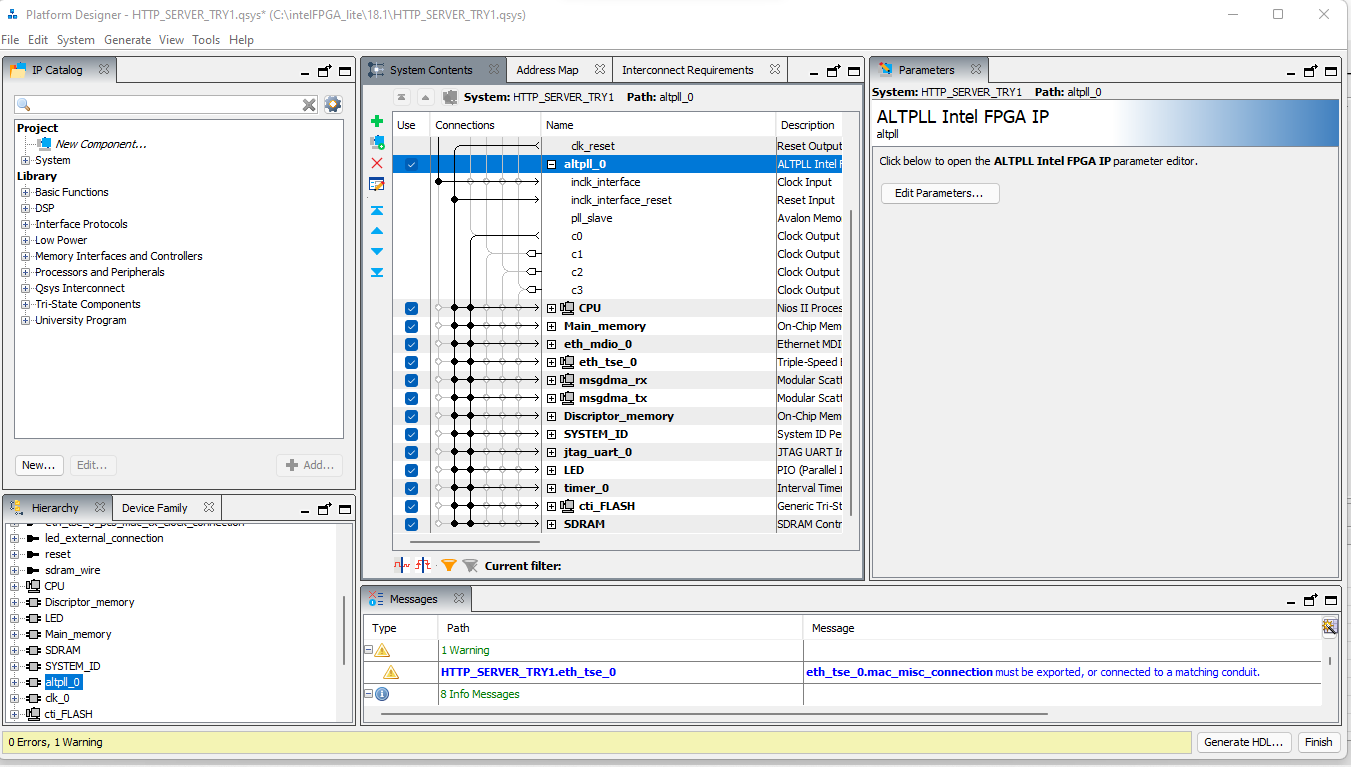Open the edit parameters icon in System Contents sidebar
Screen dimensions: 1351x767
[377, 184]
